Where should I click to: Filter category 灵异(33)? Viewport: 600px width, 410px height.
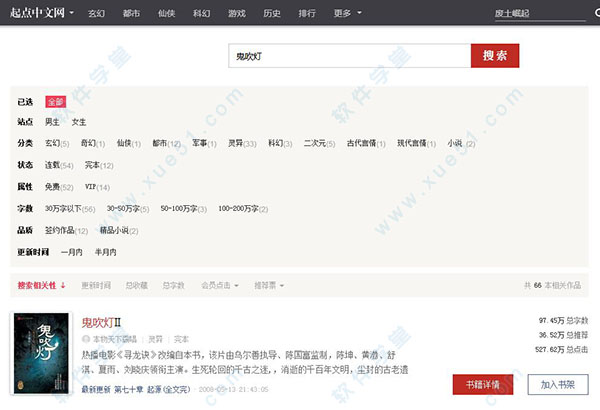(x=242, y=144)
